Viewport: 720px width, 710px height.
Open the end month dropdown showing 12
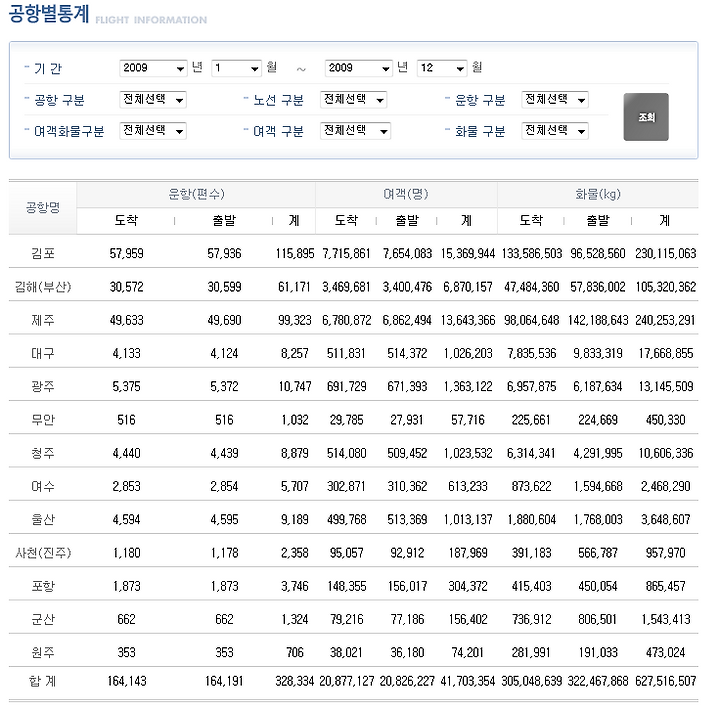click(442, 68)
